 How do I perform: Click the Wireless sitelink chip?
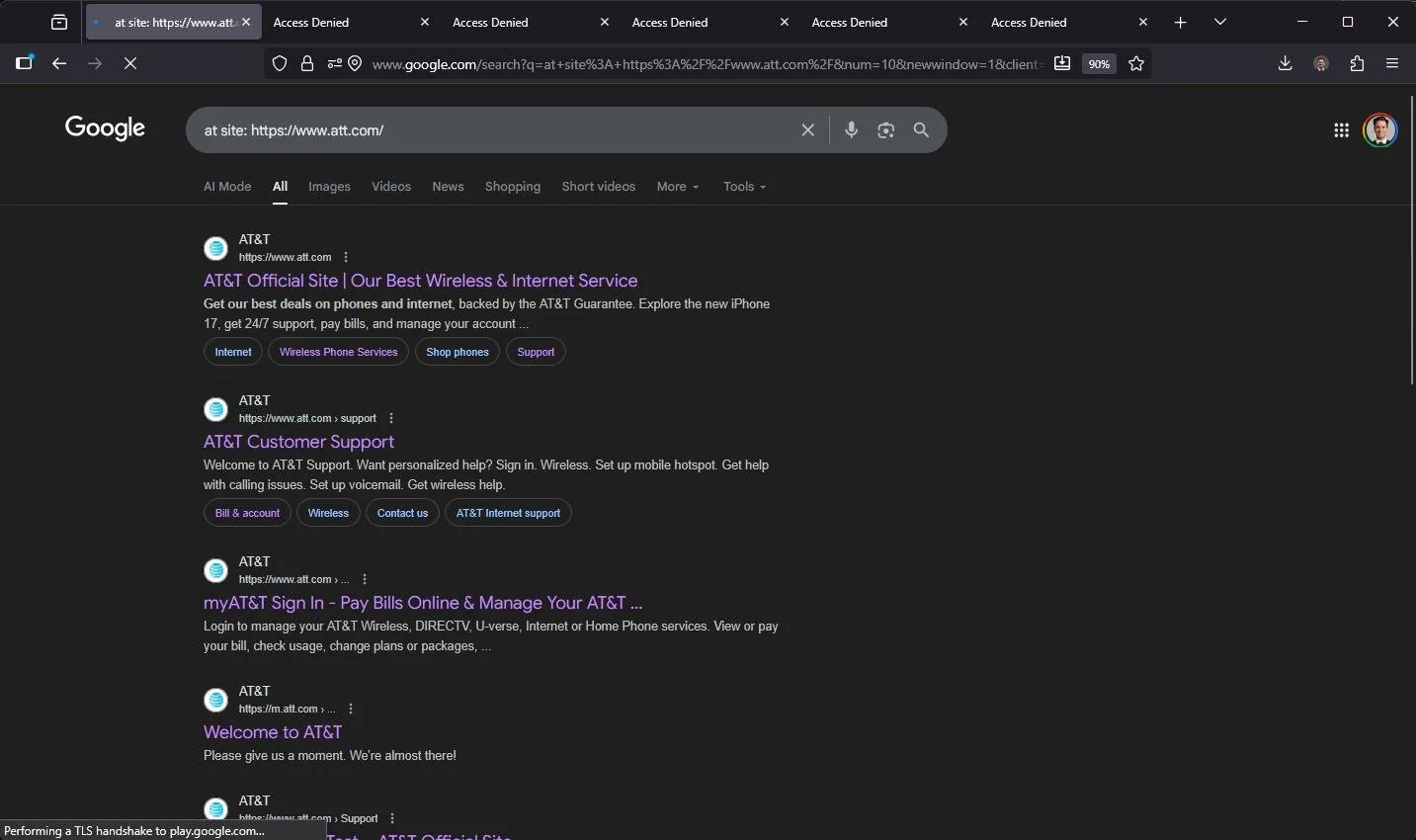328,513
